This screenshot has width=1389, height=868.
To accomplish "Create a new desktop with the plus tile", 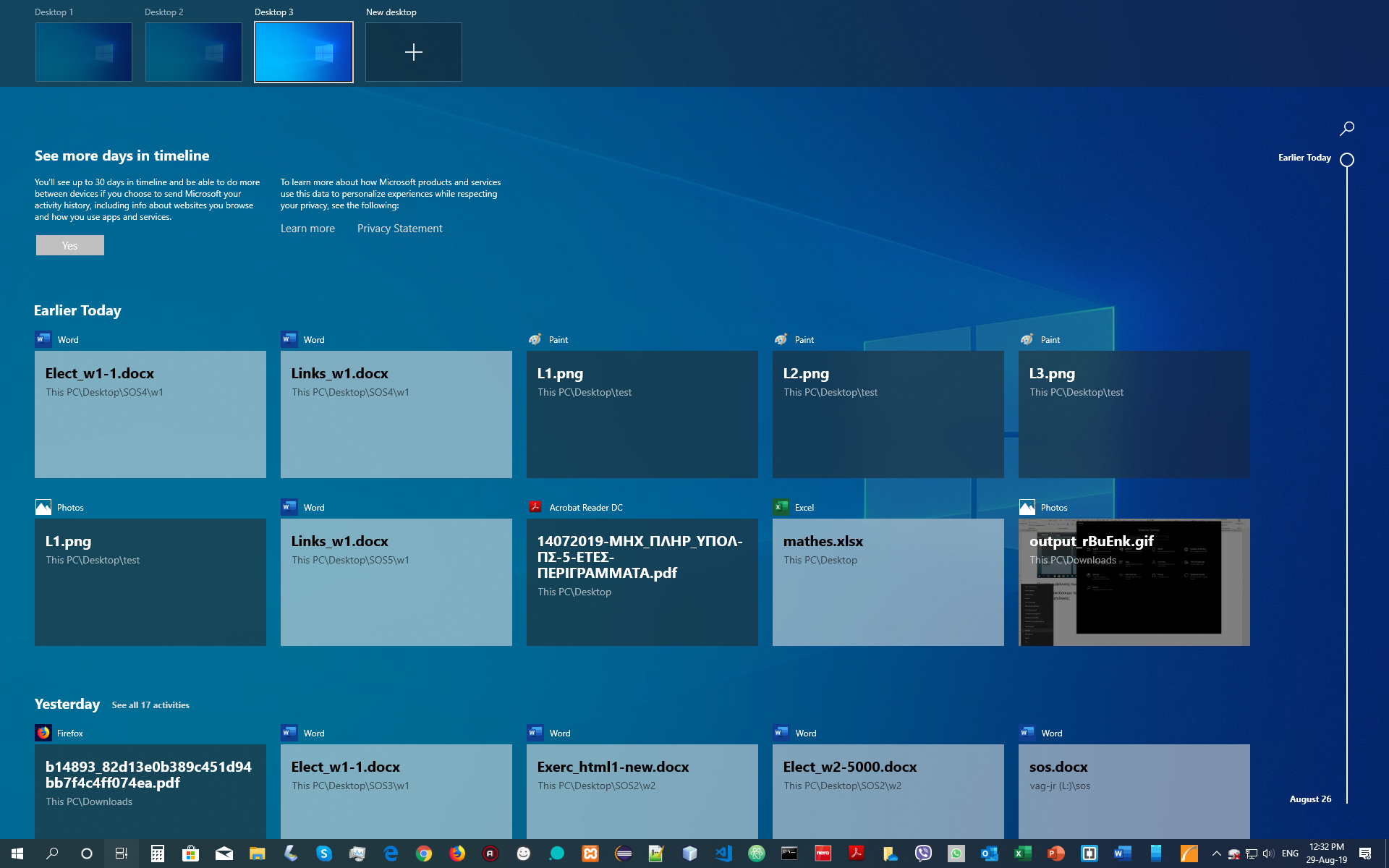I will coord(413,51).
